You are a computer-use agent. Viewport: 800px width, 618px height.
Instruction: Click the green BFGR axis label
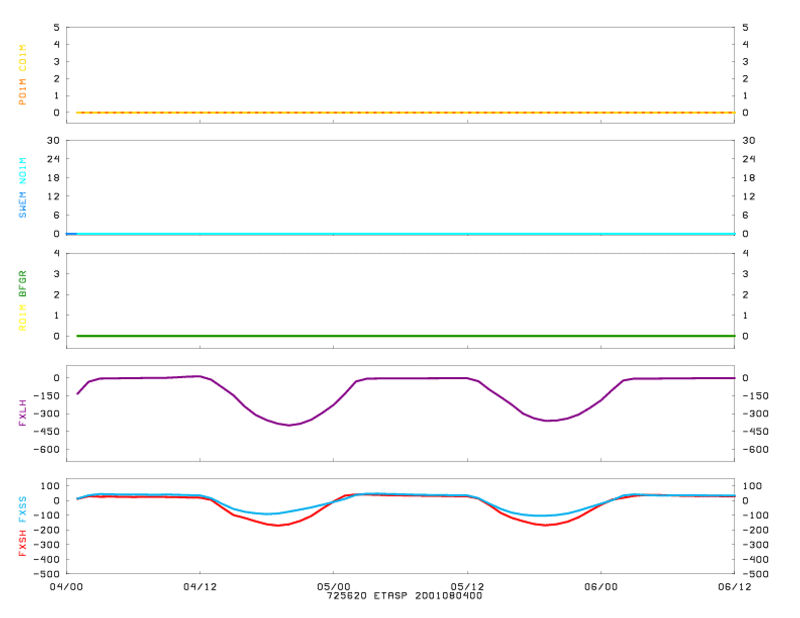[x=22, y=284]
